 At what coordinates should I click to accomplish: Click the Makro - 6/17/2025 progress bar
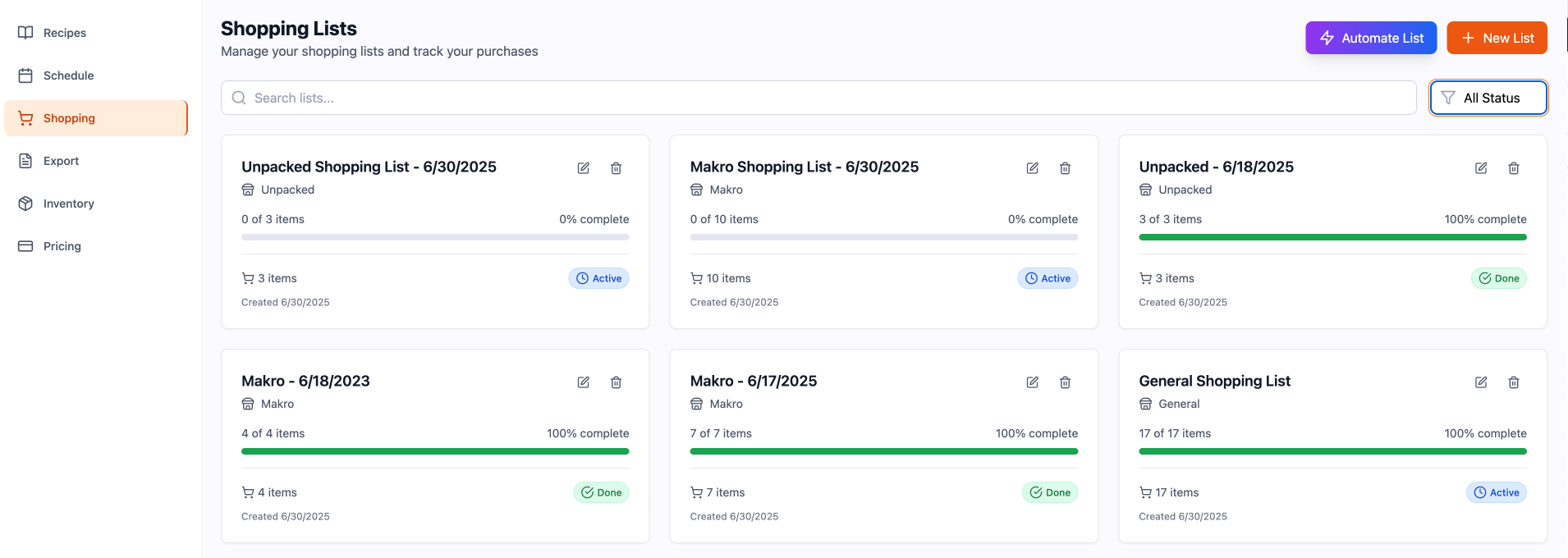(884, 451)
